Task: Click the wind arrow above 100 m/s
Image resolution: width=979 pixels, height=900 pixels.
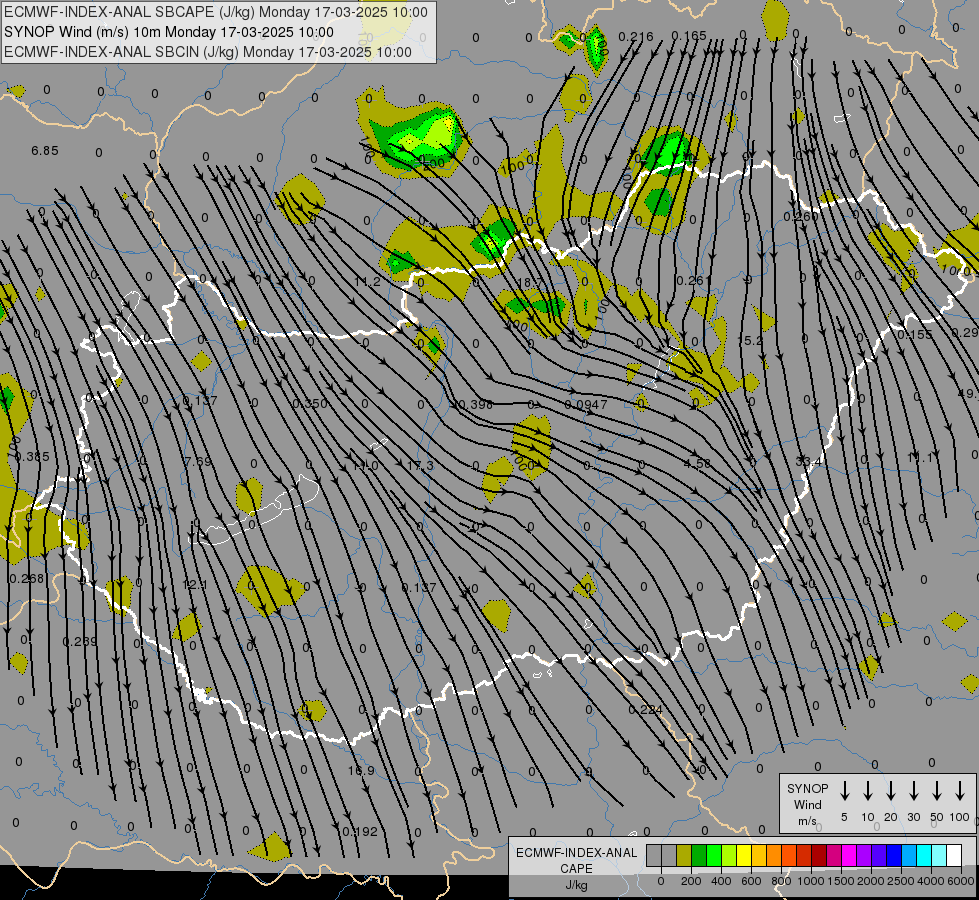Action: point(960,791)
